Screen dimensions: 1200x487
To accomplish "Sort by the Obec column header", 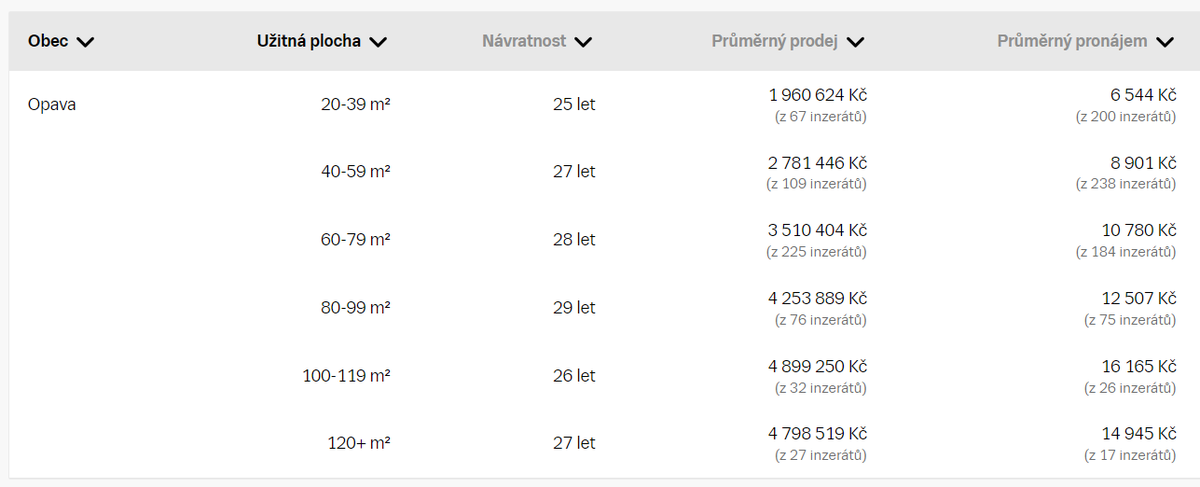I will click(48, 41).
